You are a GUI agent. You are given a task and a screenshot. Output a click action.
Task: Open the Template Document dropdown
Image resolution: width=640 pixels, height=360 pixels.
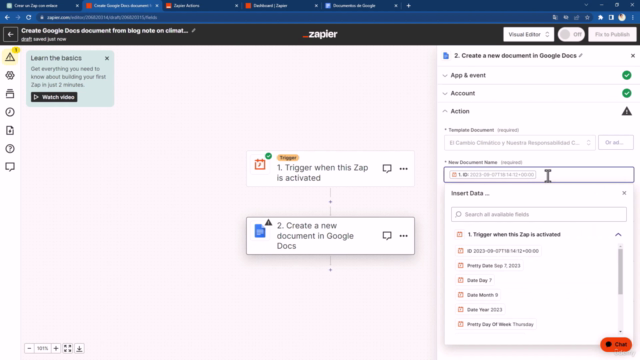[x=520, y=142]
